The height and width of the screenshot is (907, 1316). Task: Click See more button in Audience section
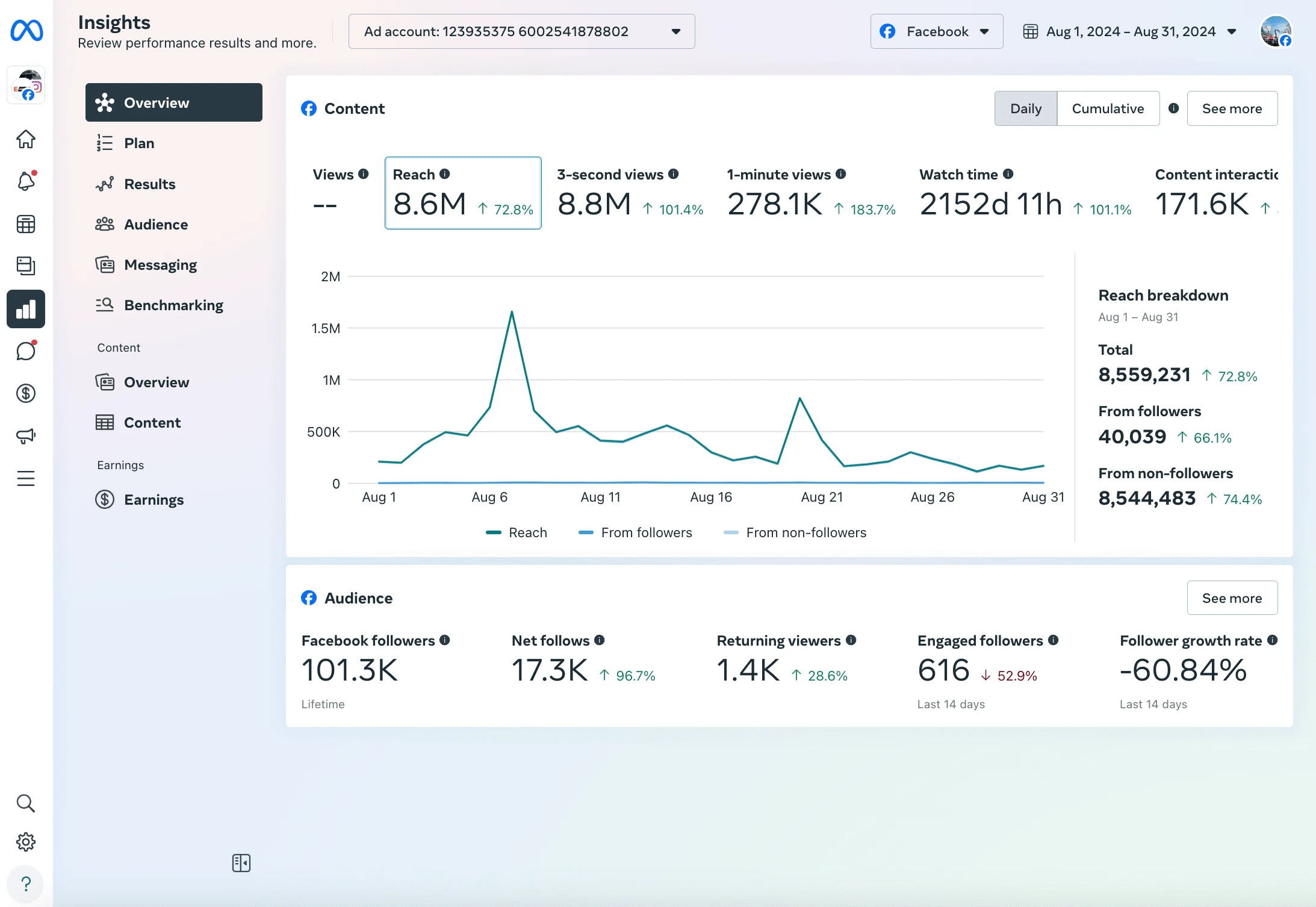pyautogui.click(x=1232, y=598)
